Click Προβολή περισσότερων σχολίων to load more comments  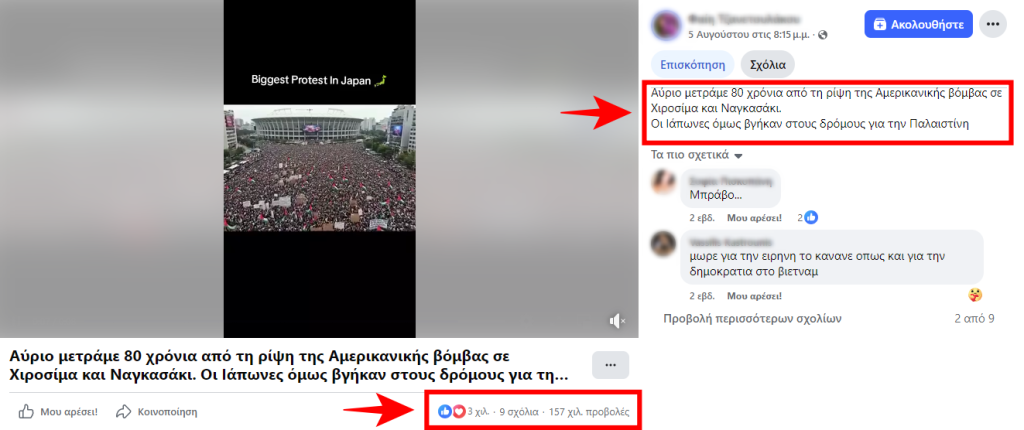752,319
